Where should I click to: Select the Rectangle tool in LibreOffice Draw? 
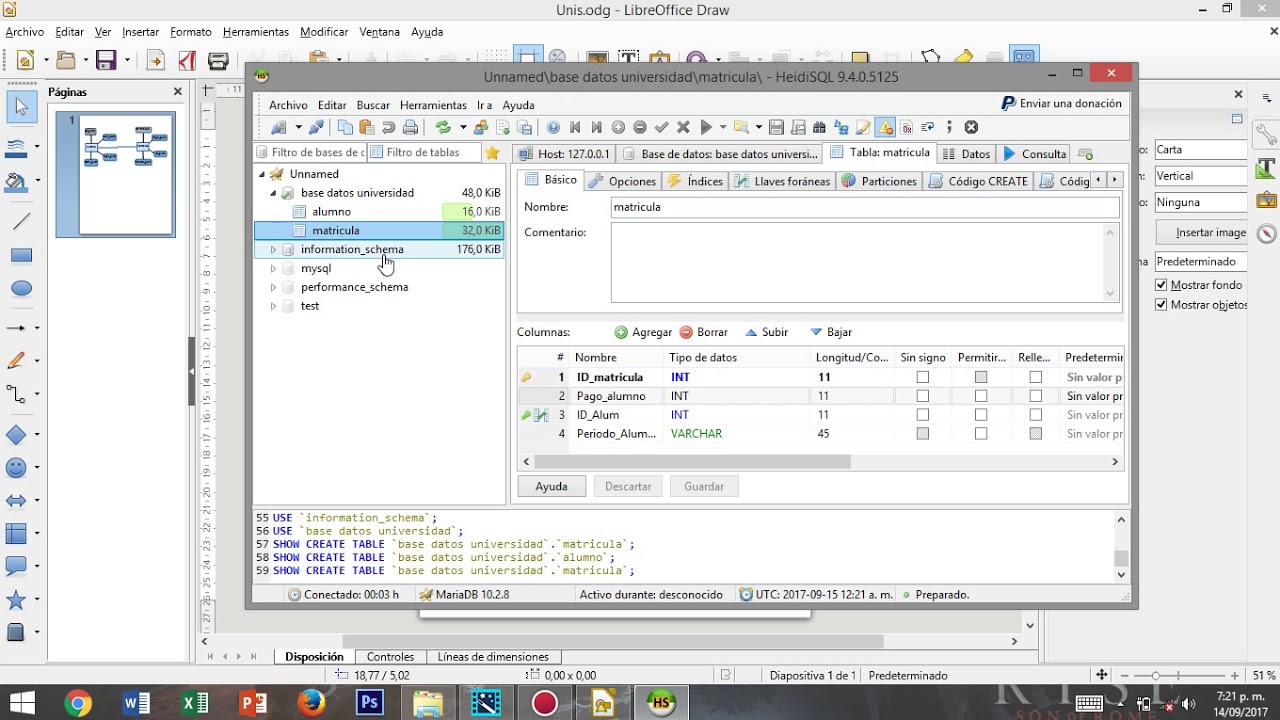click(21, 256)
